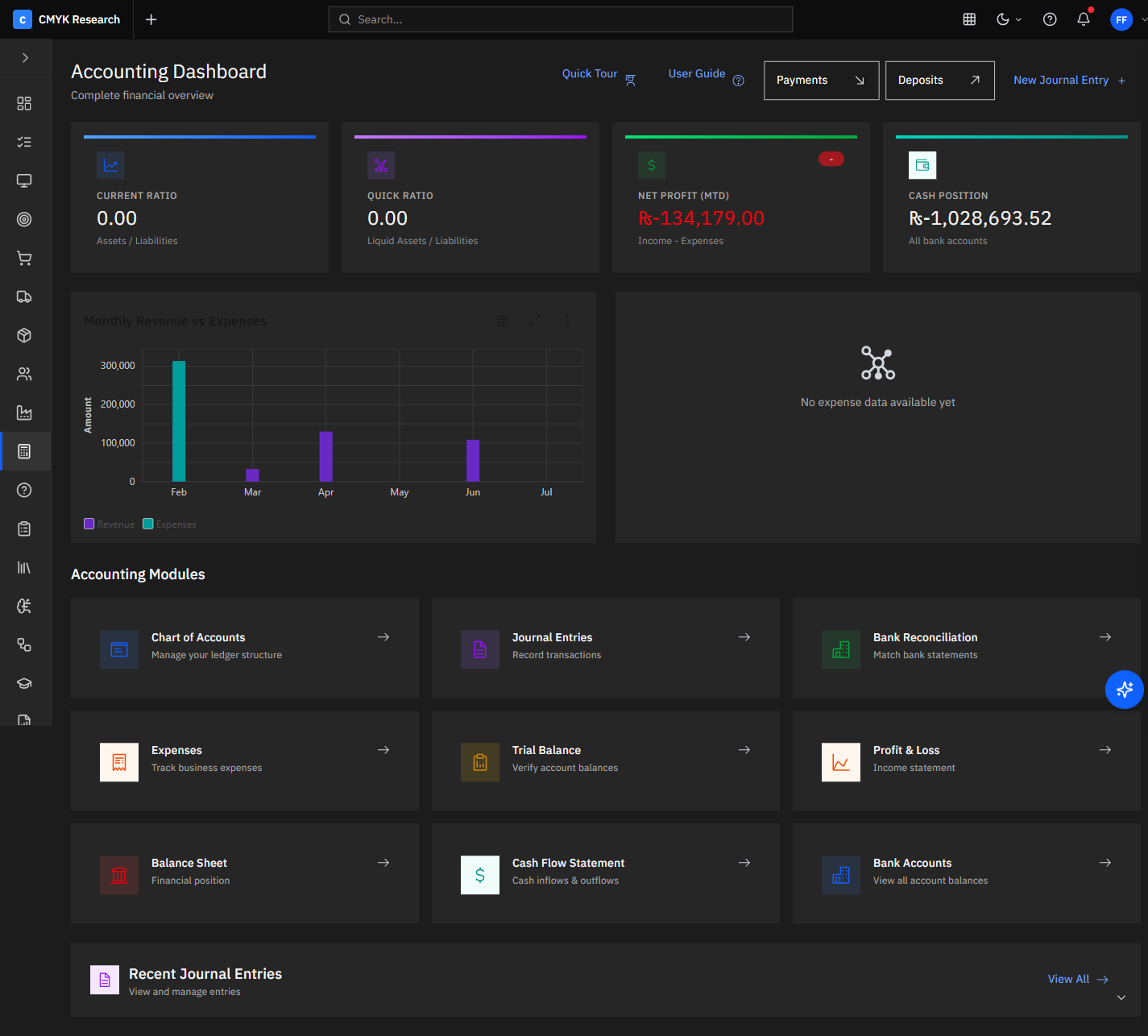Open the FF user avatar menu
Screen dimensions: 1148x1036
click(1121, 19)
